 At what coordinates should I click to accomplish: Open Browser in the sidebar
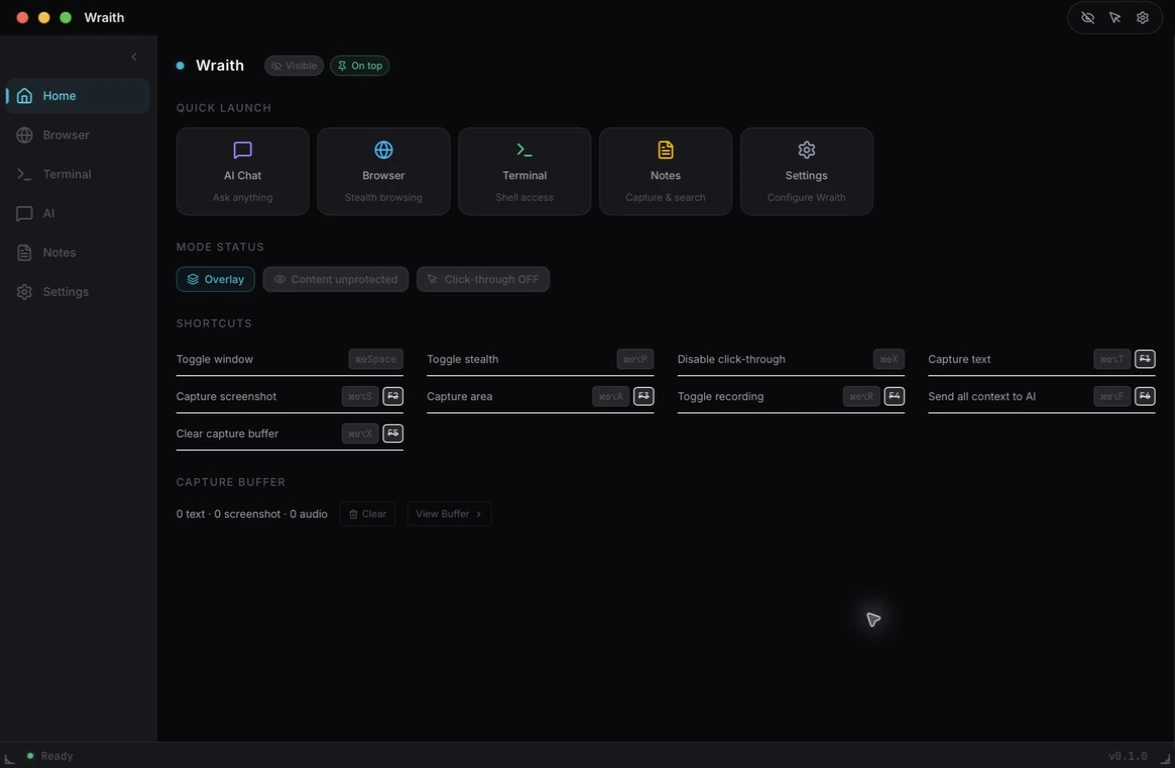coord(78,135)
